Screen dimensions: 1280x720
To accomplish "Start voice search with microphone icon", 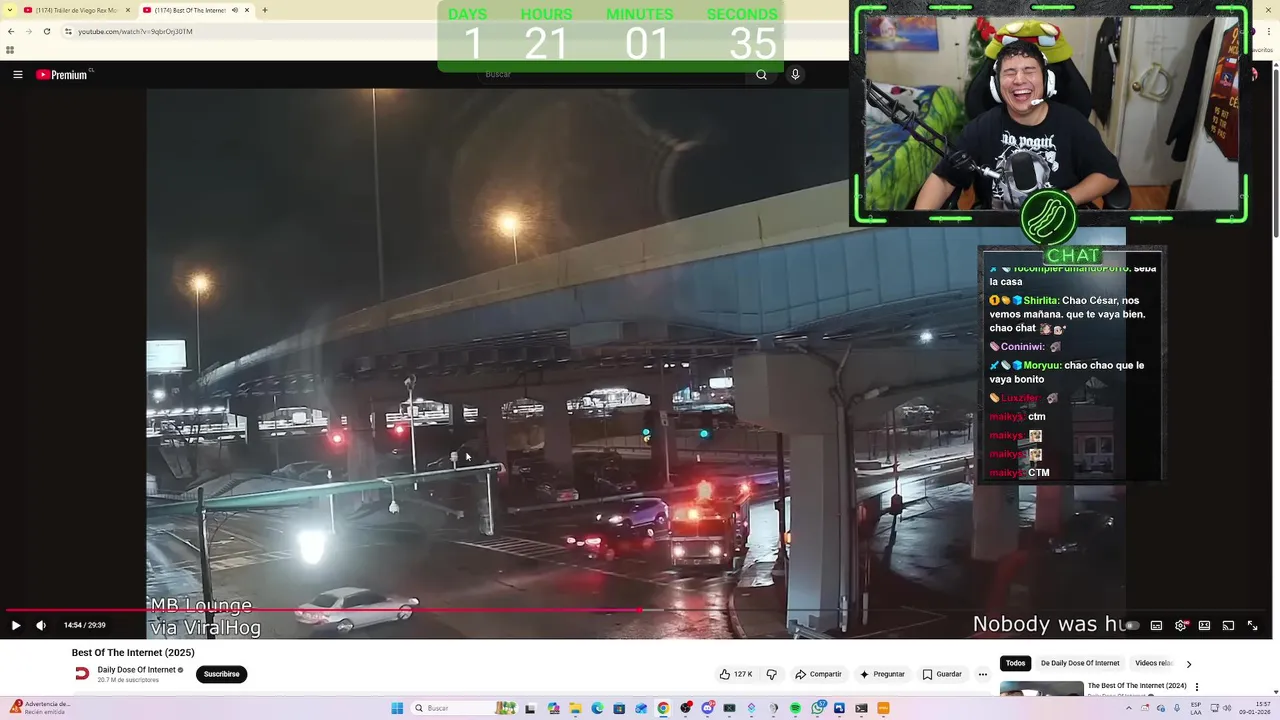I will coord(795,74).
